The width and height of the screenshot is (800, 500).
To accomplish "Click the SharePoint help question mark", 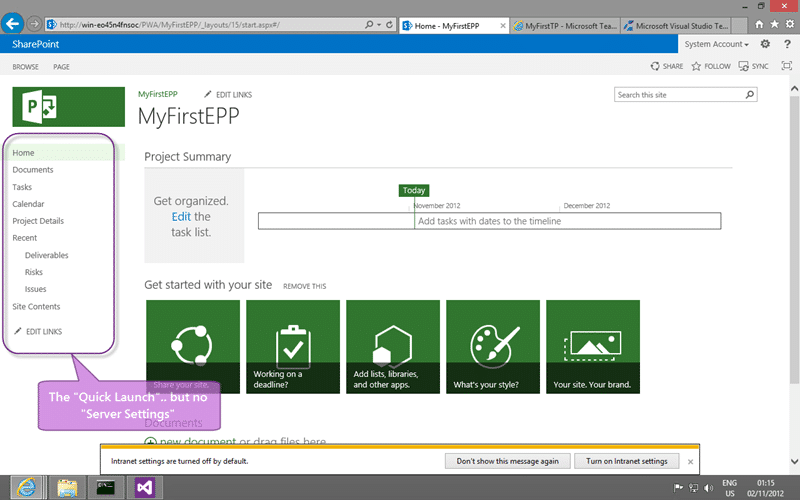I will pos(787,44).
